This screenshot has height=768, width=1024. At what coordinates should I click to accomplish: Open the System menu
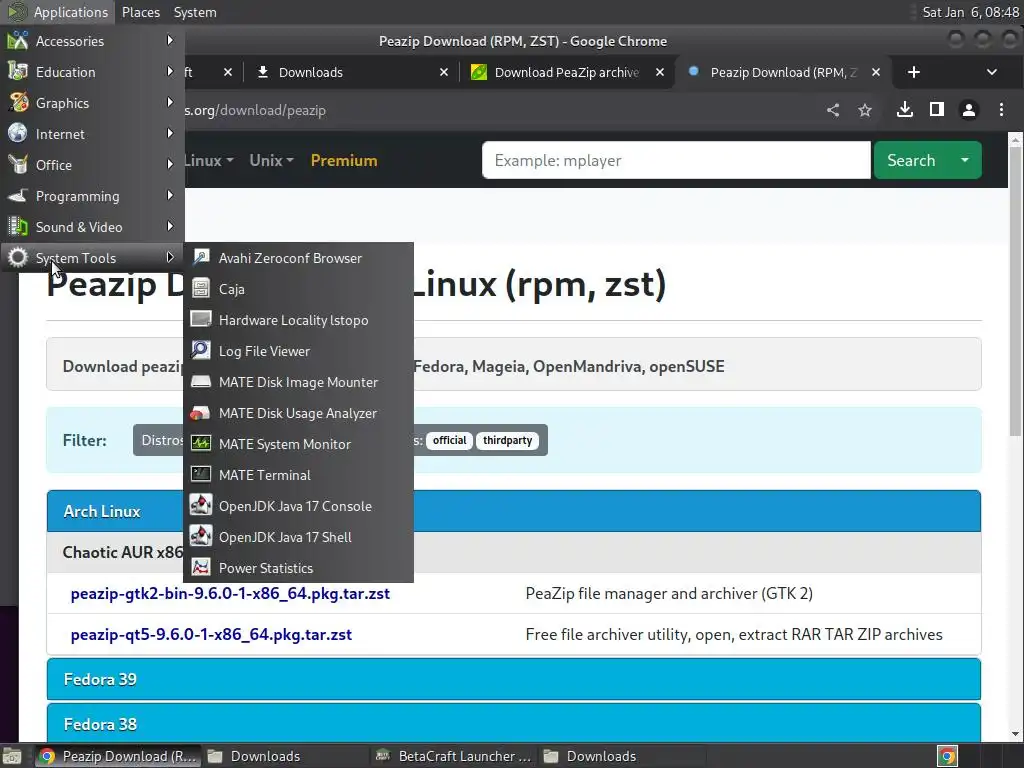pyautogui.click(x=195, y=12)
